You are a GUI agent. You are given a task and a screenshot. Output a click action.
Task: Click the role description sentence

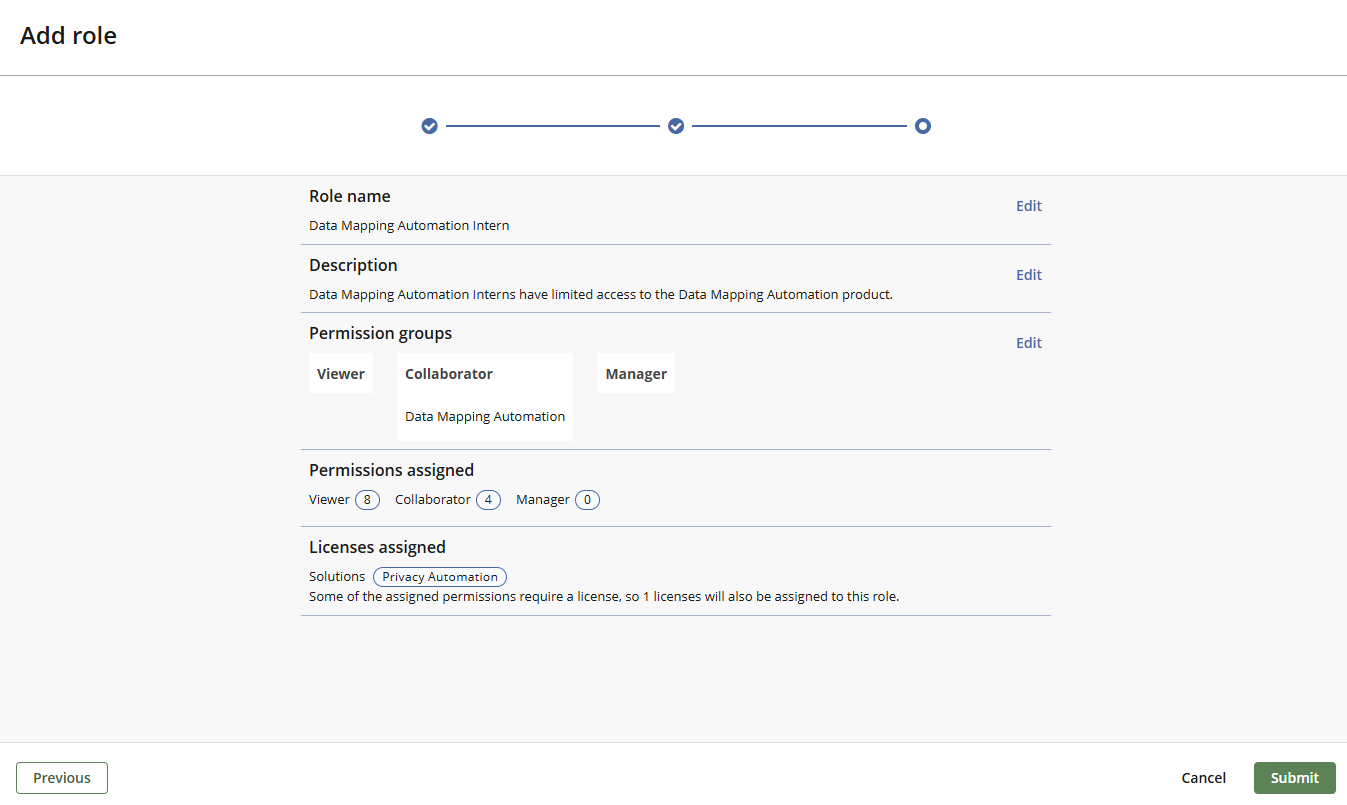pos(600,295)
